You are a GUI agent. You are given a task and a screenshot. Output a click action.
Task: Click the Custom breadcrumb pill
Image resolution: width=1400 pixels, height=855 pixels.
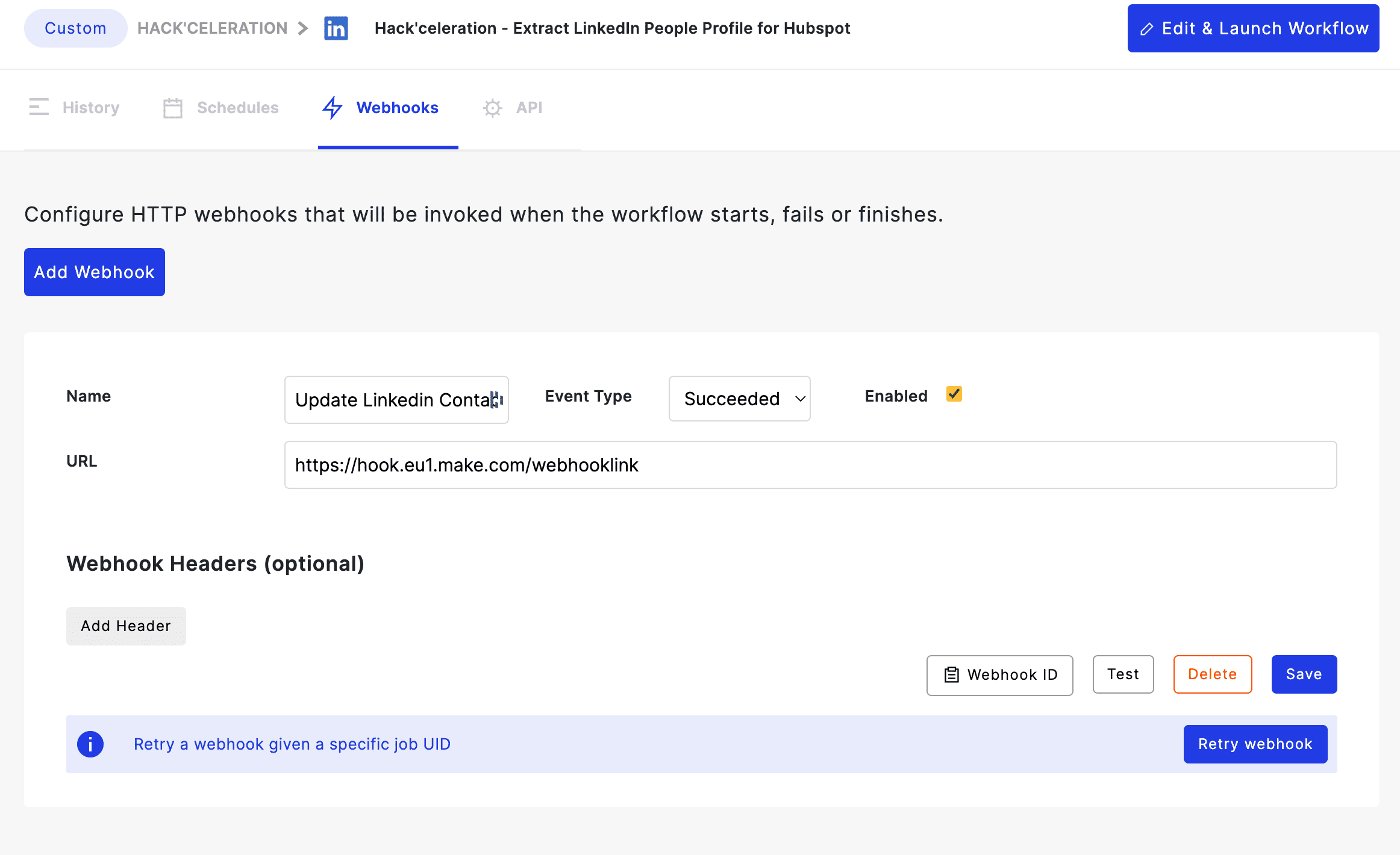[x=76, y=28]
